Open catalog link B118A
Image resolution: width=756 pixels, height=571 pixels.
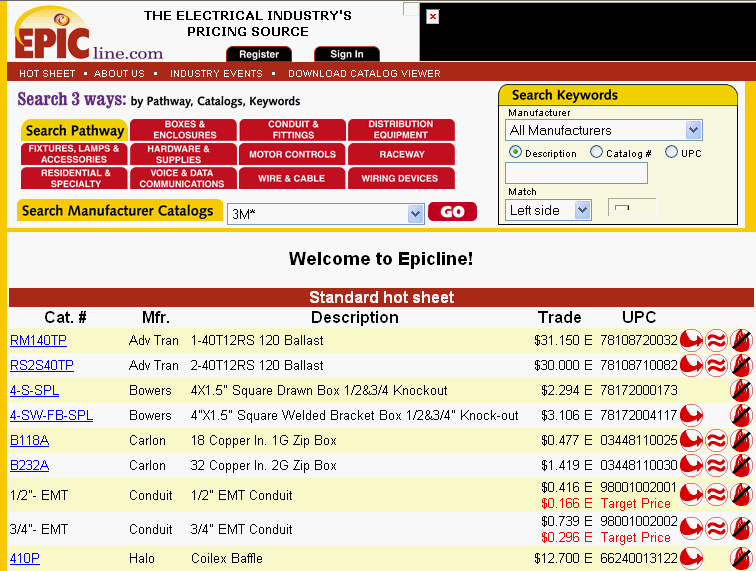pos(29,441)
